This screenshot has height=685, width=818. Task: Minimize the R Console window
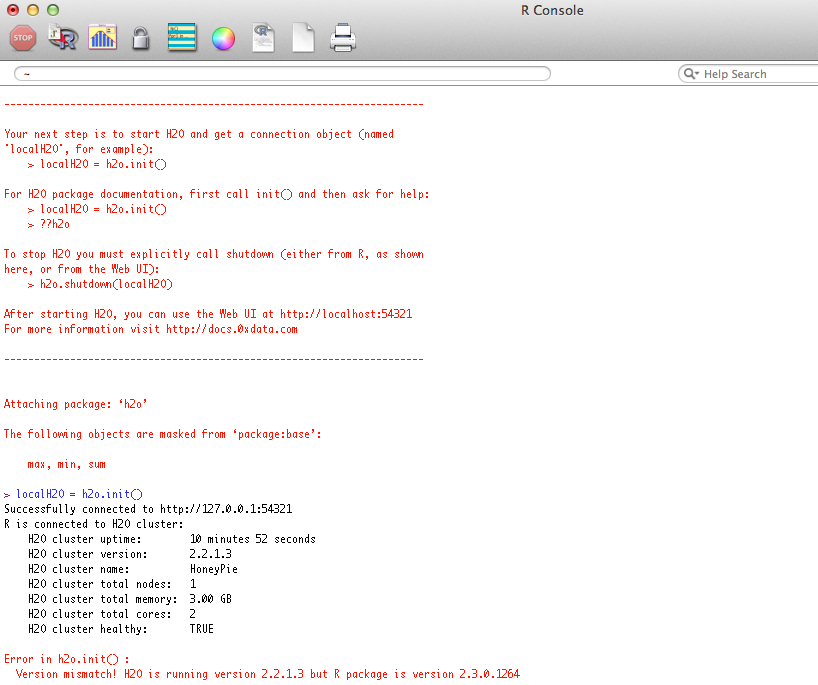(33, 10)
